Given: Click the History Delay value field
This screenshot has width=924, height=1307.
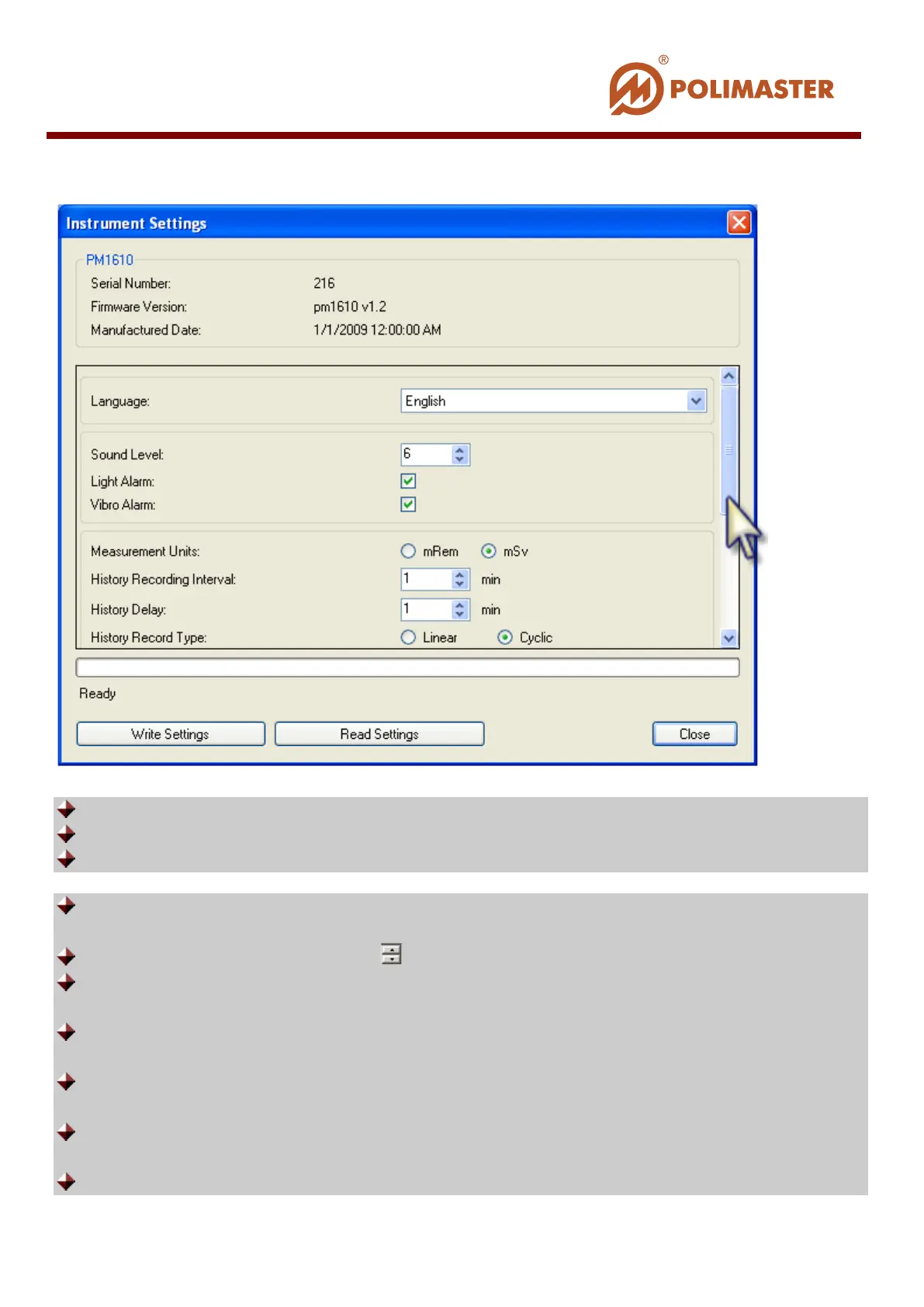Looking at the screenshot, I should pyautogui.click(x=426, y=609).
